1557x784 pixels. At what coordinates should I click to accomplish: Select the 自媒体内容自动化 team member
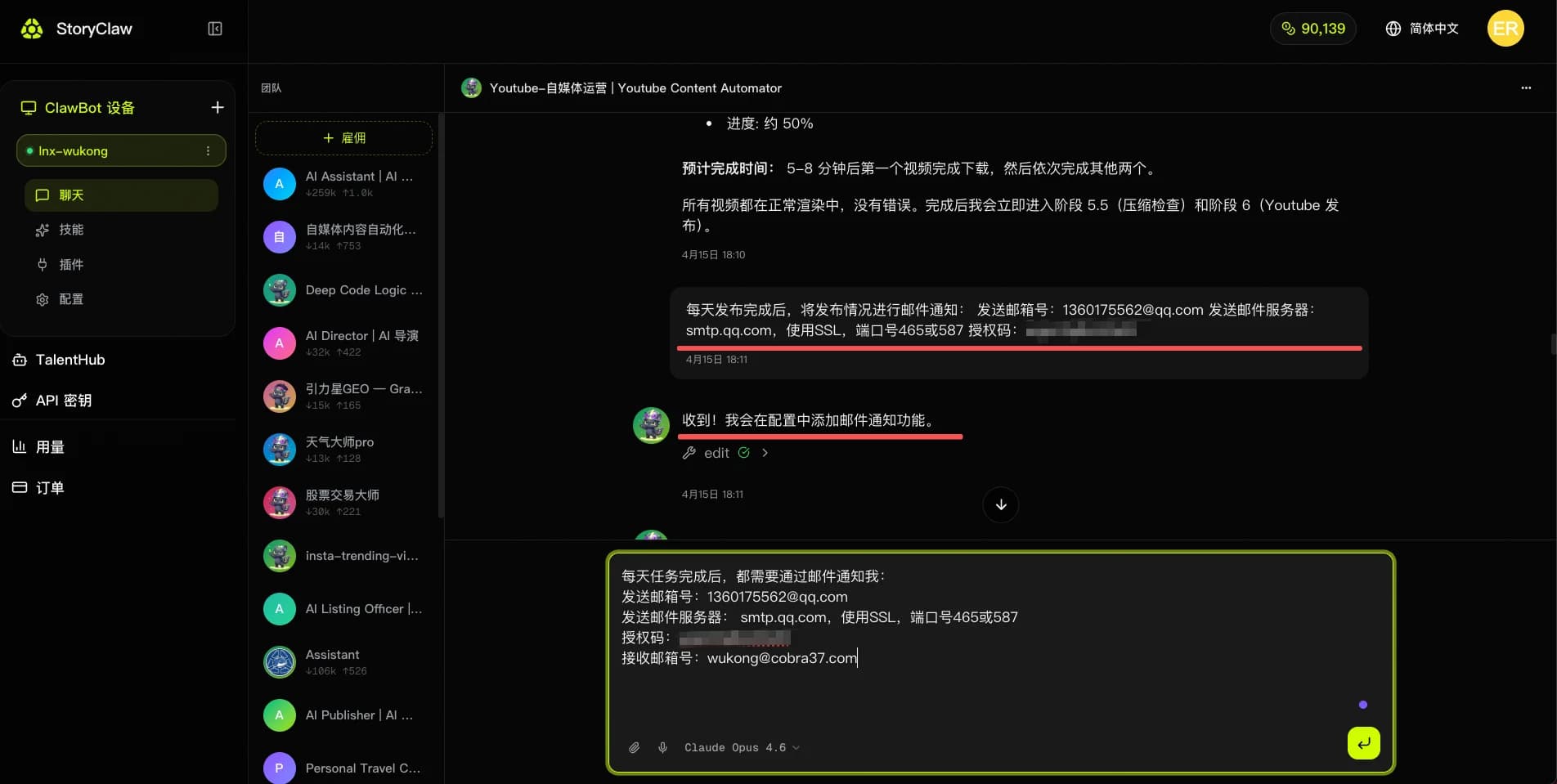pos(343,237)
